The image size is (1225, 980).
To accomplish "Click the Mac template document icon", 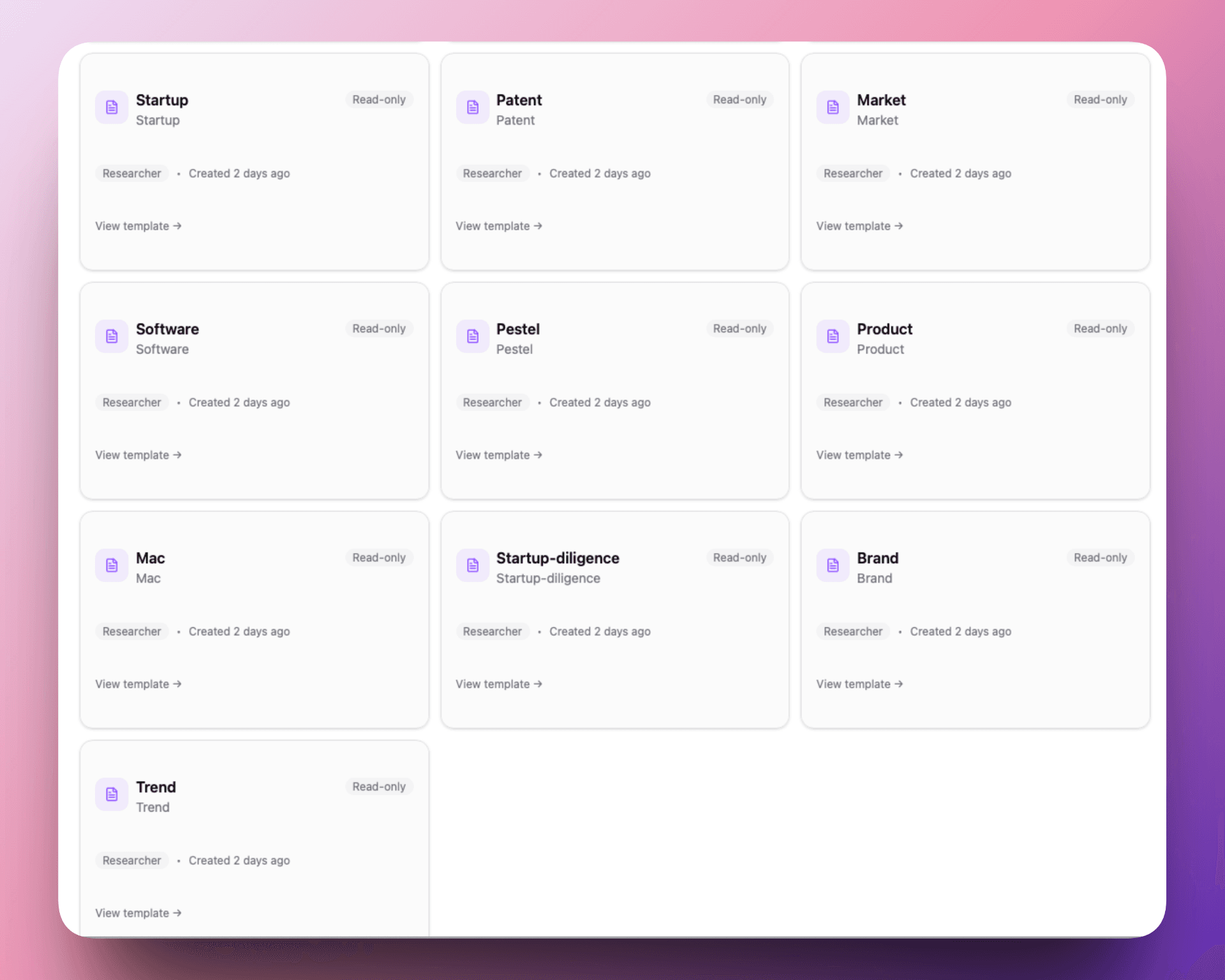I will point(112,565).
